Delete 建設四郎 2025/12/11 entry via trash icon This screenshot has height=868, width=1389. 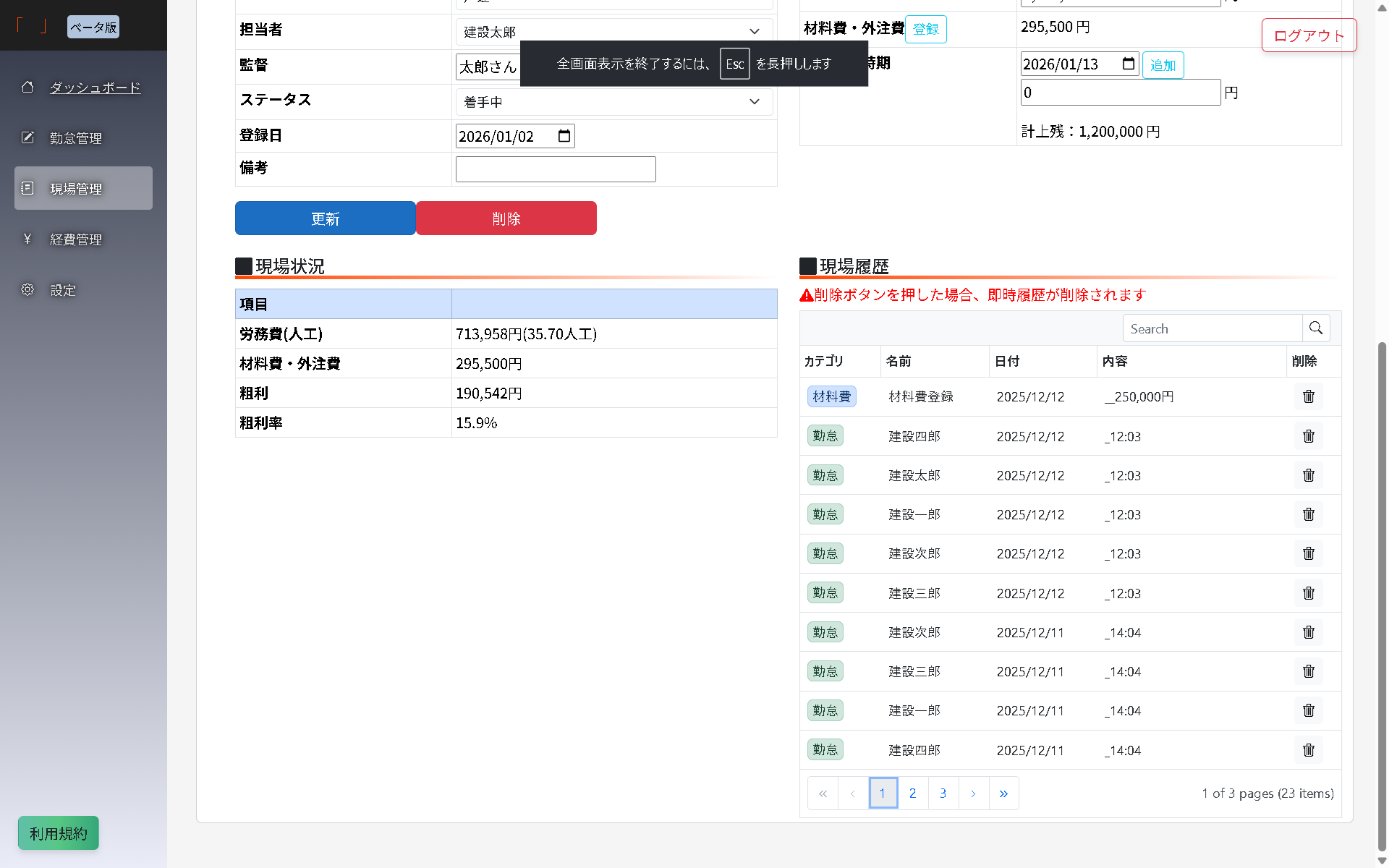[x=1308, y=750]
